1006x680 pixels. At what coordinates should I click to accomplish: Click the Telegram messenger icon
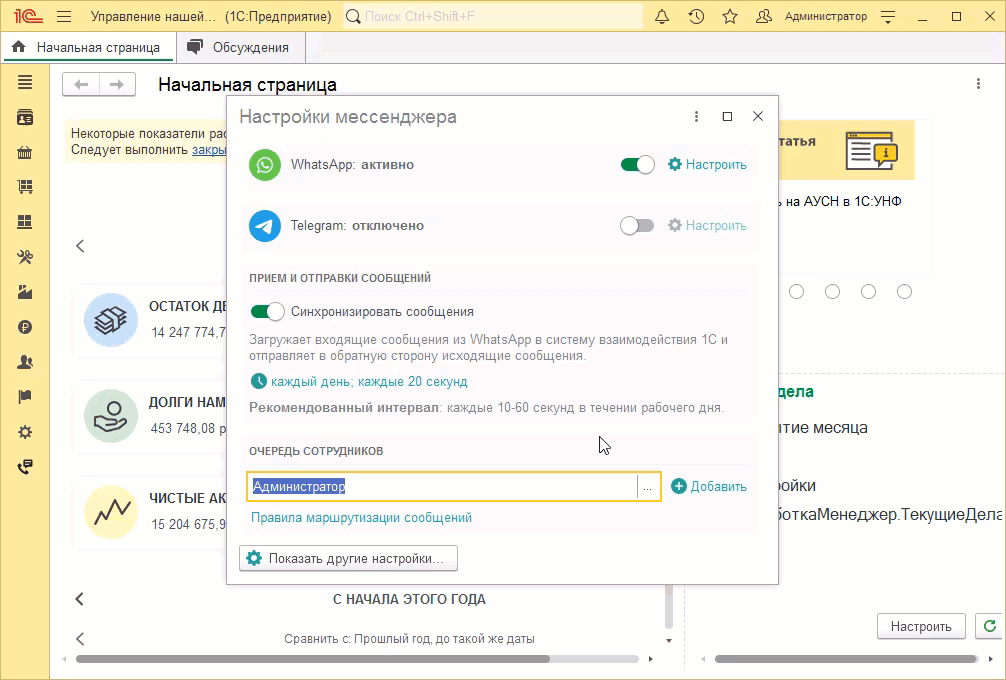(265, 226)
